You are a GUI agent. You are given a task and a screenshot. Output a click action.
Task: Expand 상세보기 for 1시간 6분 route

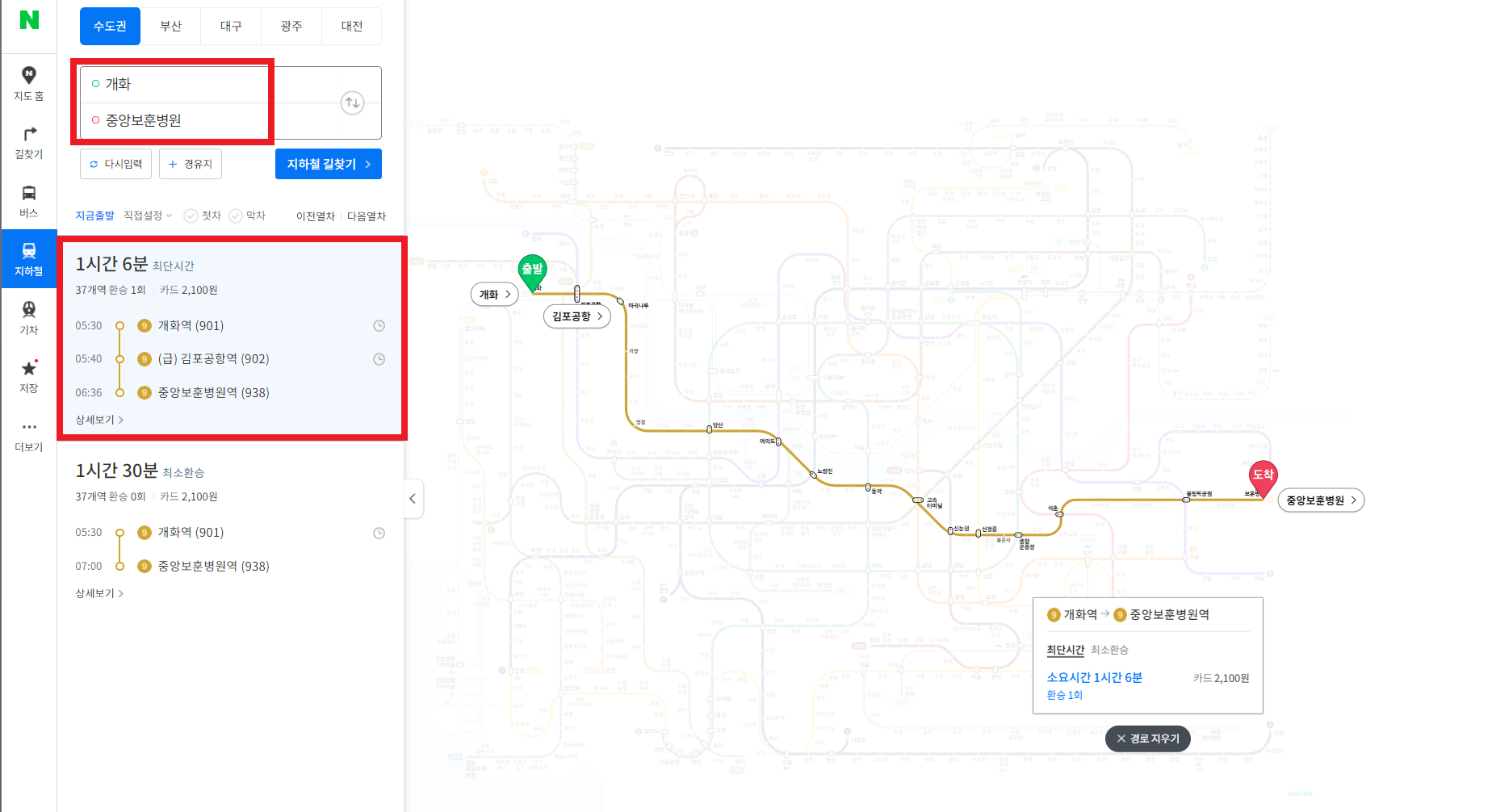coord(99,420)
